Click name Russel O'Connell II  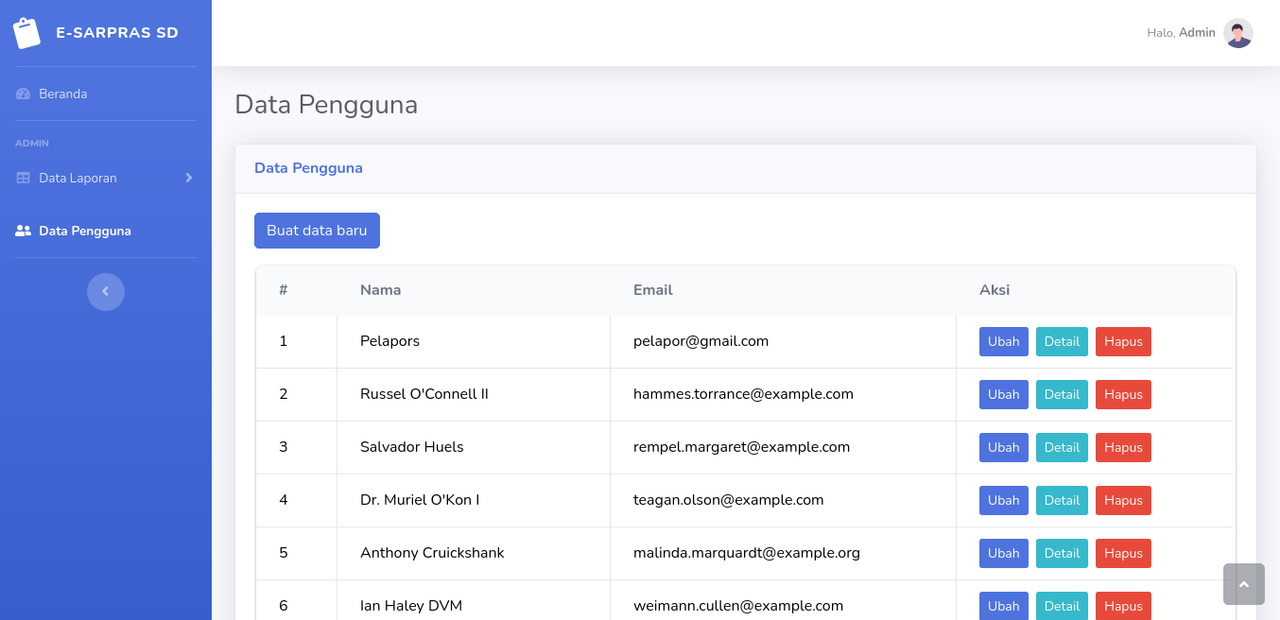click(424, 394)
